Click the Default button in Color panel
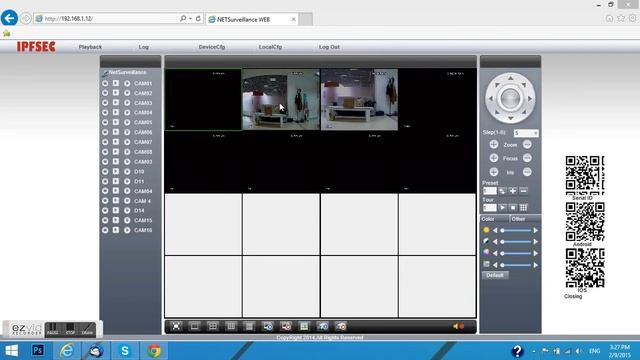This screenshot has width=640, height=360. point(495,276)
